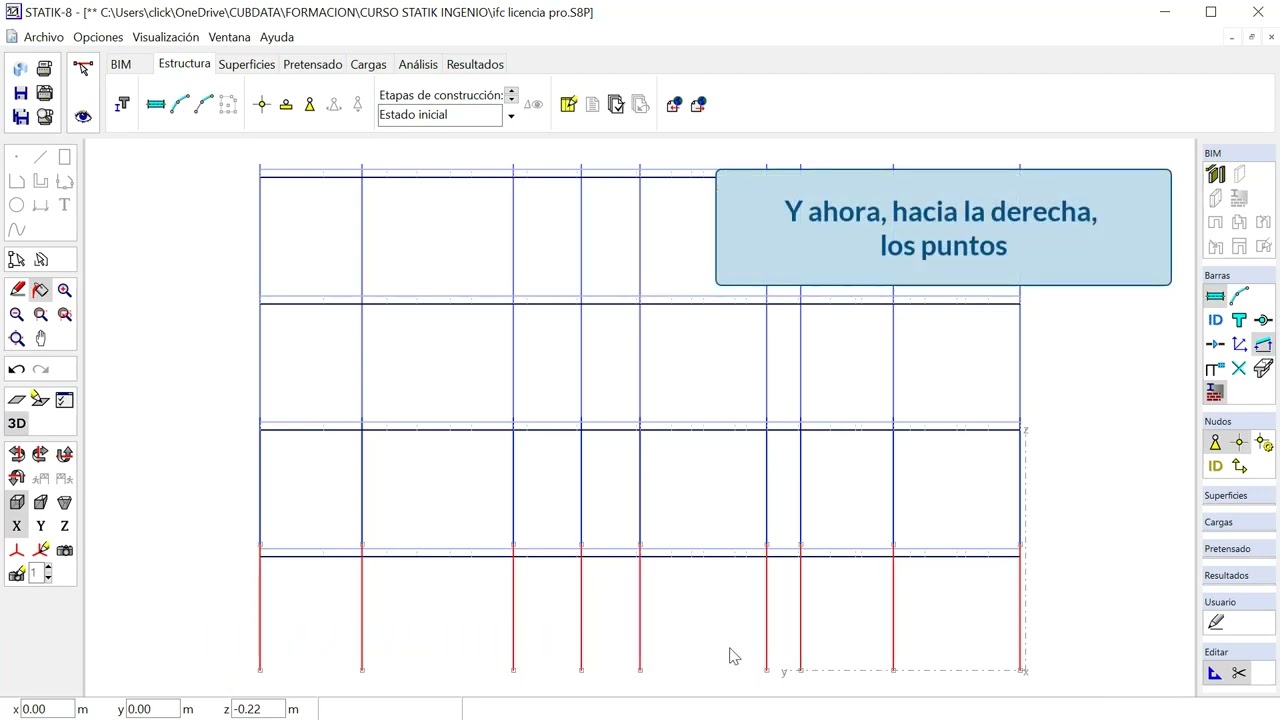This screenshot has width=1280, height=720.
Task: Click the new construction stage icon
Action: tap(569, 104)
